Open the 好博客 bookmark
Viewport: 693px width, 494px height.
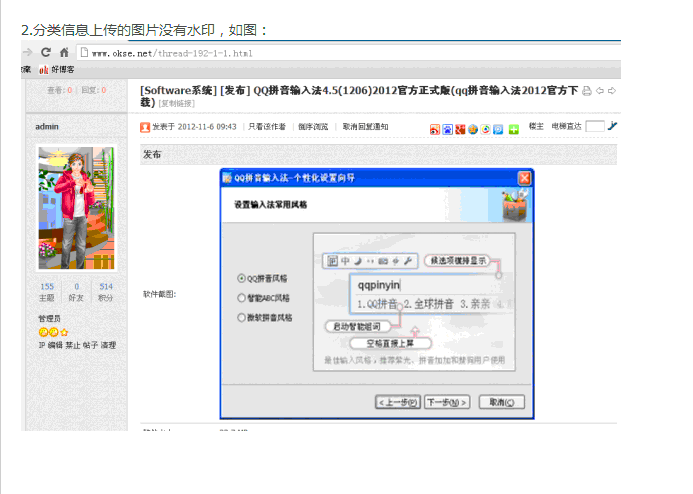[57, 70]
